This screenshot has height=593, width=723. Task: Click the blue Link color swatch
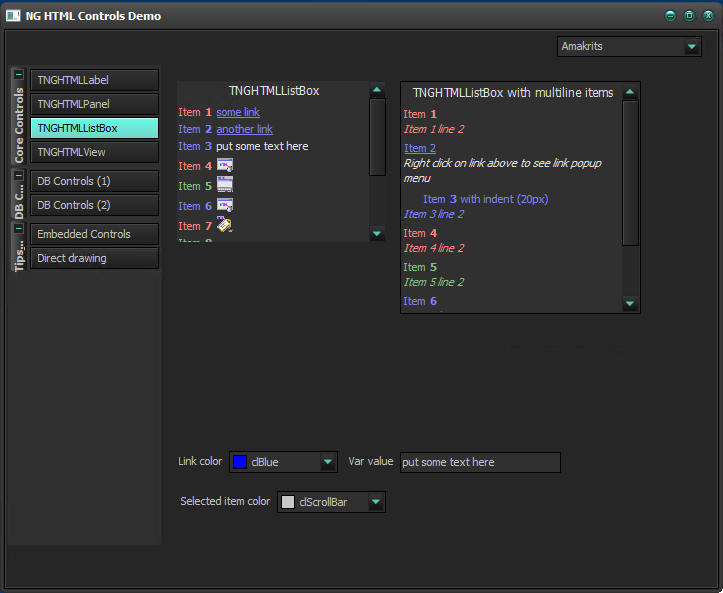point(240,462)
